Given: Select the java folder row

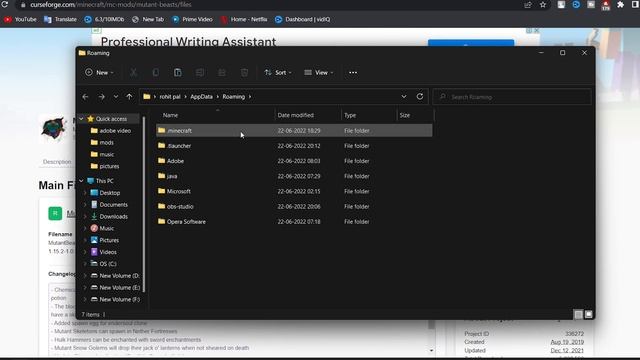Looking at the screenshot, I should (x=294, y=176).
